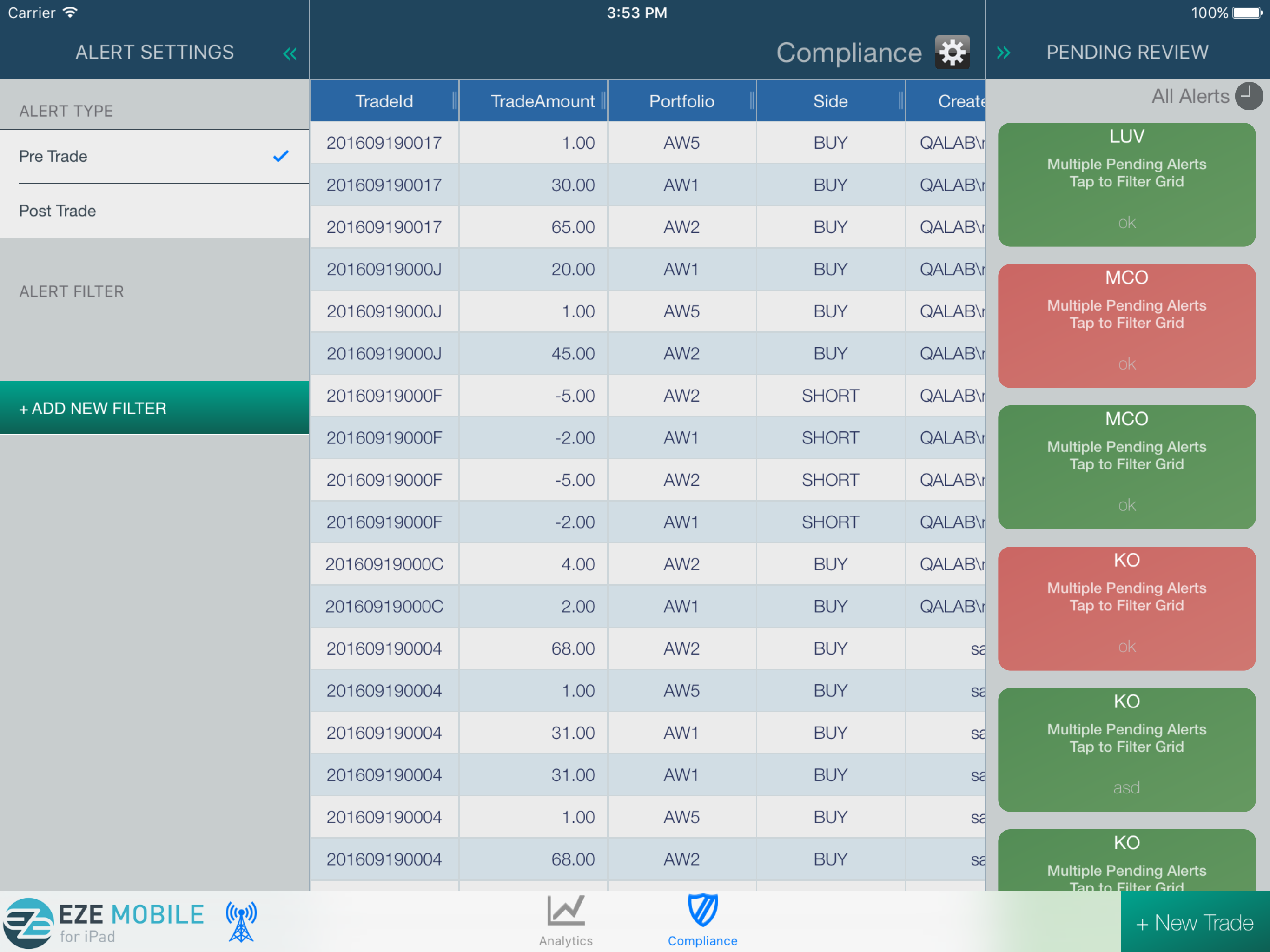Tap the green LUV pending alert card
This screenshot has width=1270, height=952.
coord(1126,185)
